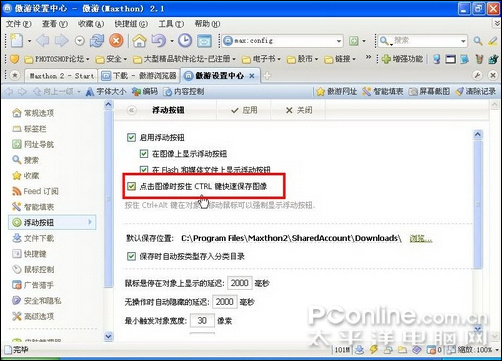Click the favorites heart icon
This screenshot has width=502, height=361.
[14, 59]
